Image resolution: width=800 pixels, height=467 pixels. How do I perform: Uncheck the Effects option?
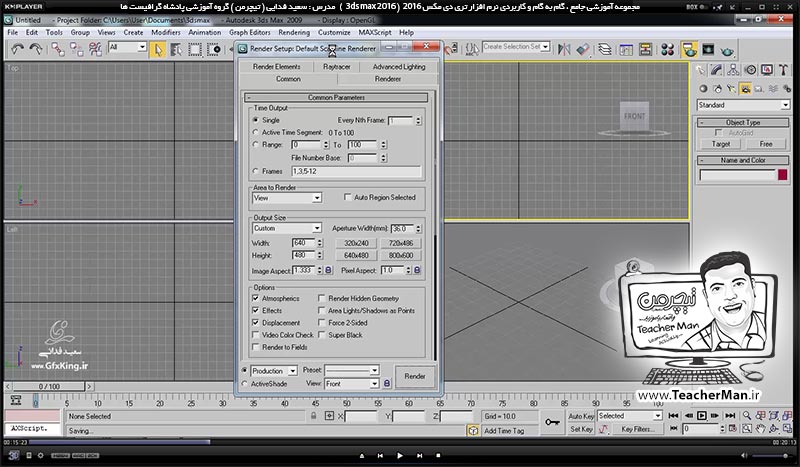(x=256, y=310)
